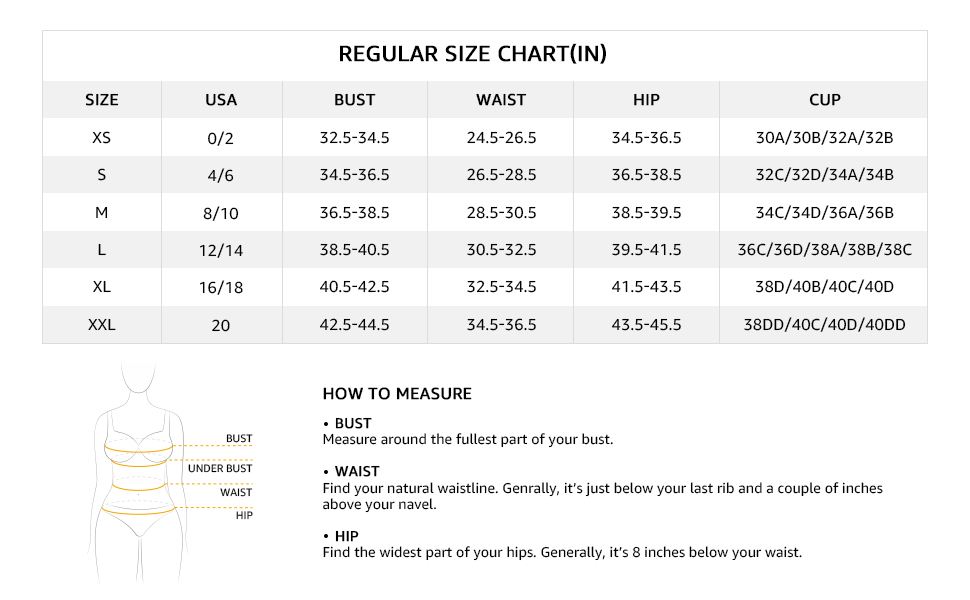Viewport: 970px width, 600px height.
Task: Click cup cell 38DD/40C/40D/40DD
Action: 825,325
